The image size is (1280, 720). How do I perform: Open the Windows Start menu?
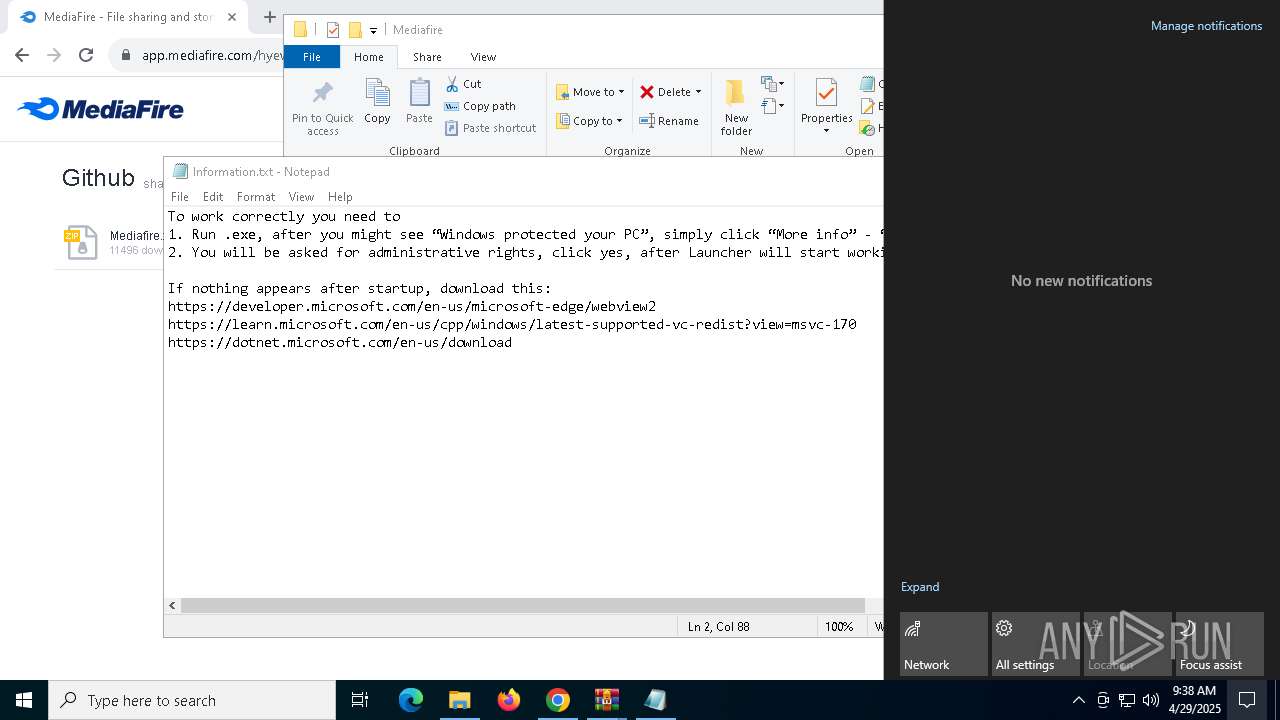(x=24, y=700)
